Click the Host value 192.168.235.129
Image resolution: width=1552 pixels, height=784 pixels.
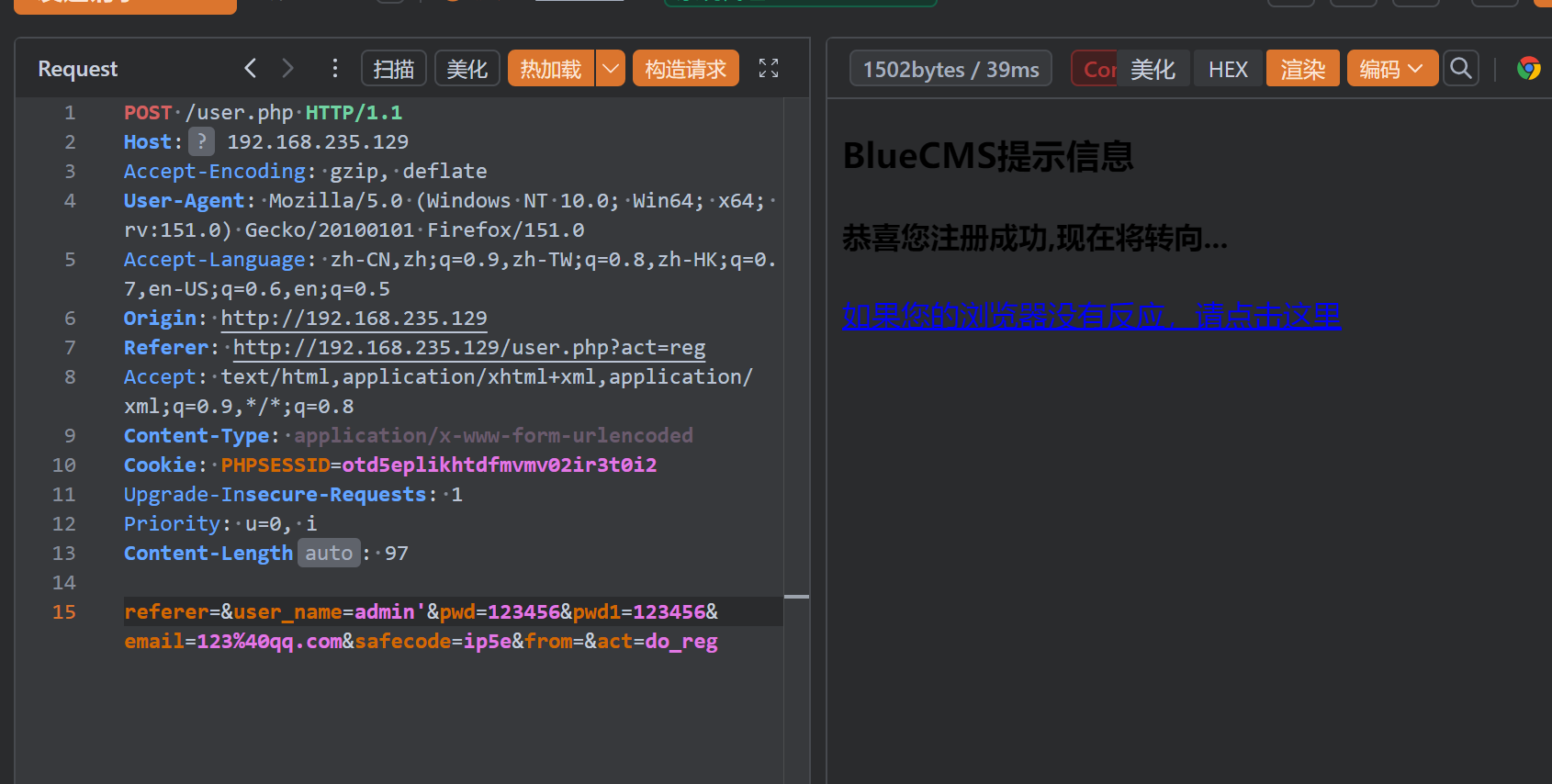[x=318, y=141]
